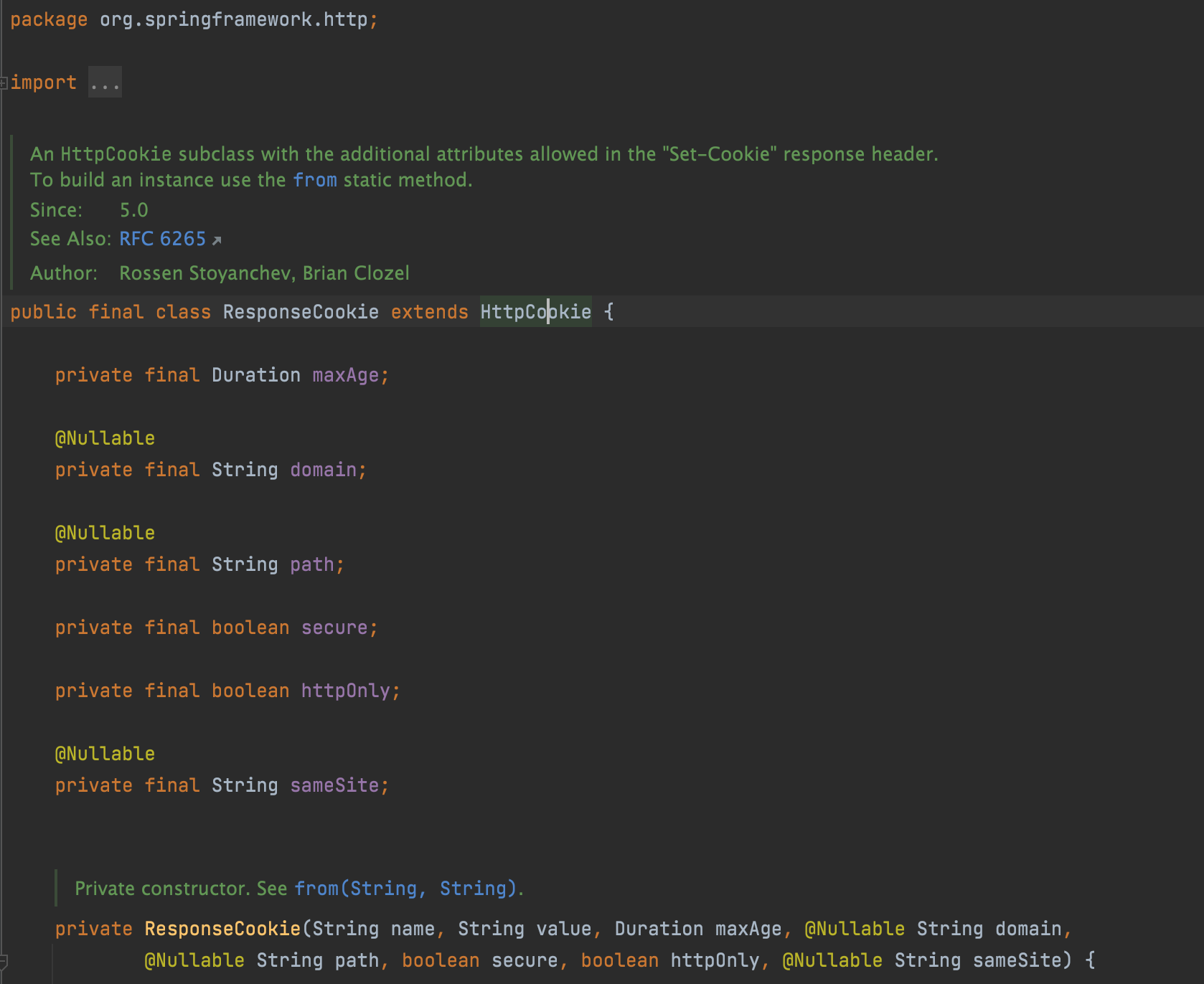Click the 'ResponseCookie' class name in the declaration
The image size is (1204, 984).
click(x=301, y=312)
